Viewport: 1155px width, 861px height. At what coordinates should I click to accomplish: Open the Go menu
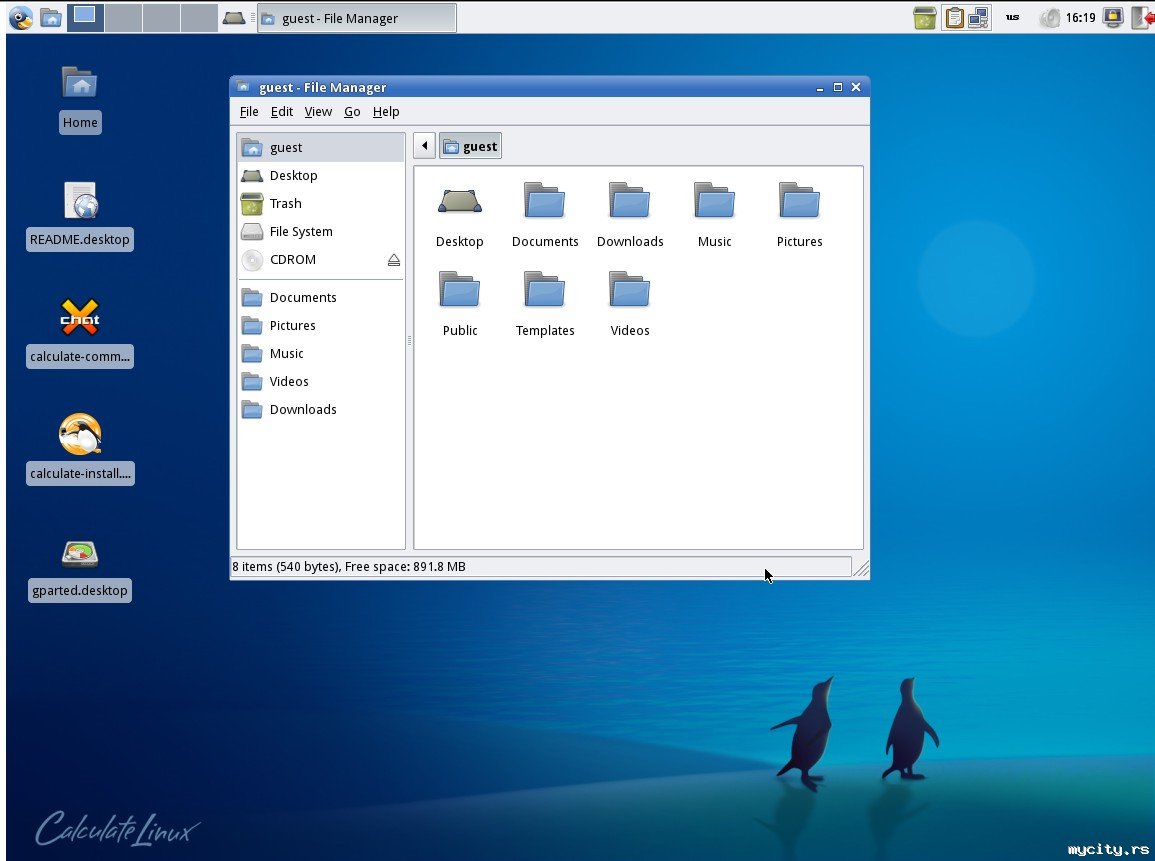point(352,112)
